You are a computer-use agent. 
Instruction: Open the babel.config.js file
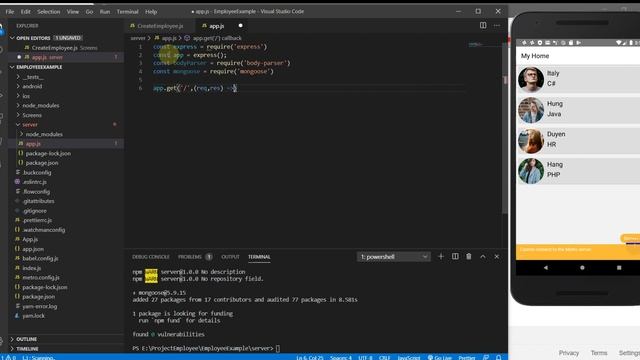click(40, 258)
